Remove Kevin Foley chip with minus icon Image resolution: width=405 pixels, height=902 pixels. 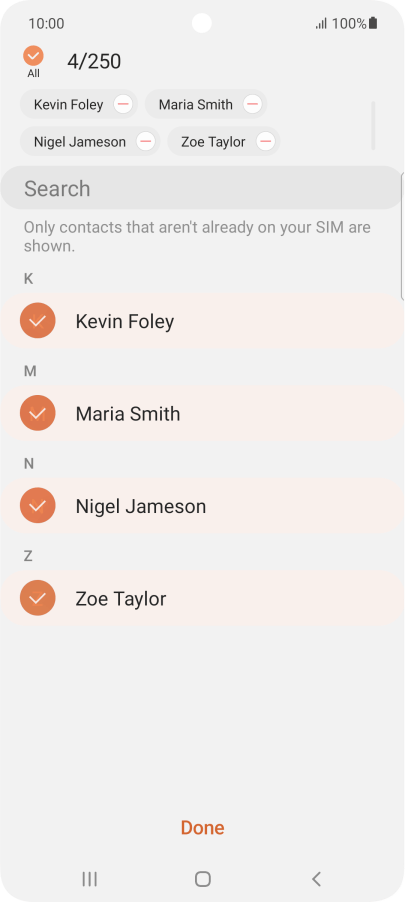pos(123,104)
